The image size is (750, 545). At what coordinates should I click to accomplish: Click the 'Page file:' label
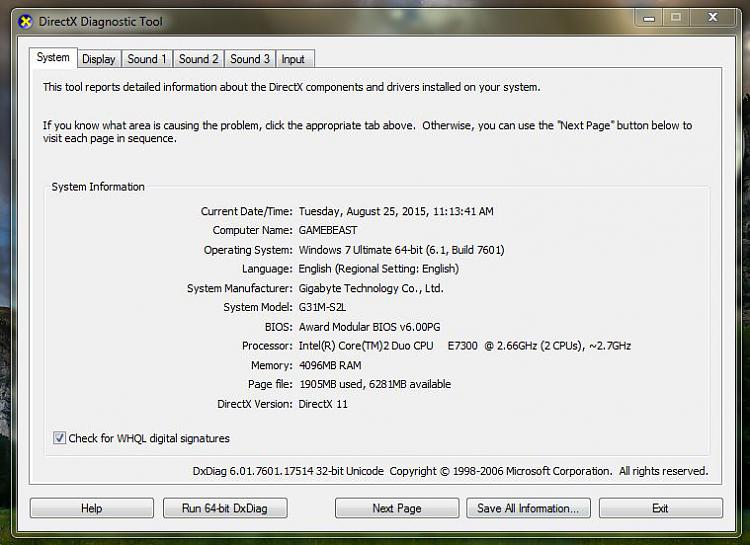[270, 384]
